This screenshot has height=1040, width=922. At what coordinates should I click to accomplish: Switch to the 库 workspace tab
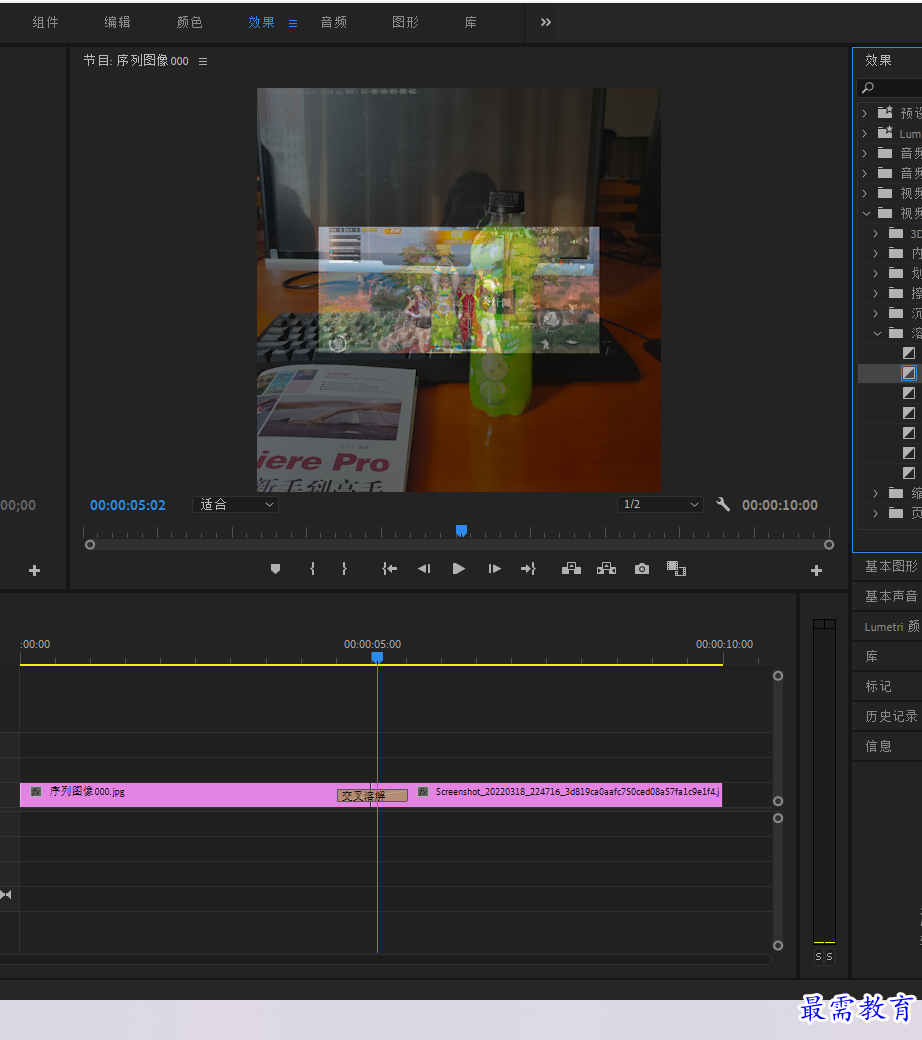tap(470, 23)
